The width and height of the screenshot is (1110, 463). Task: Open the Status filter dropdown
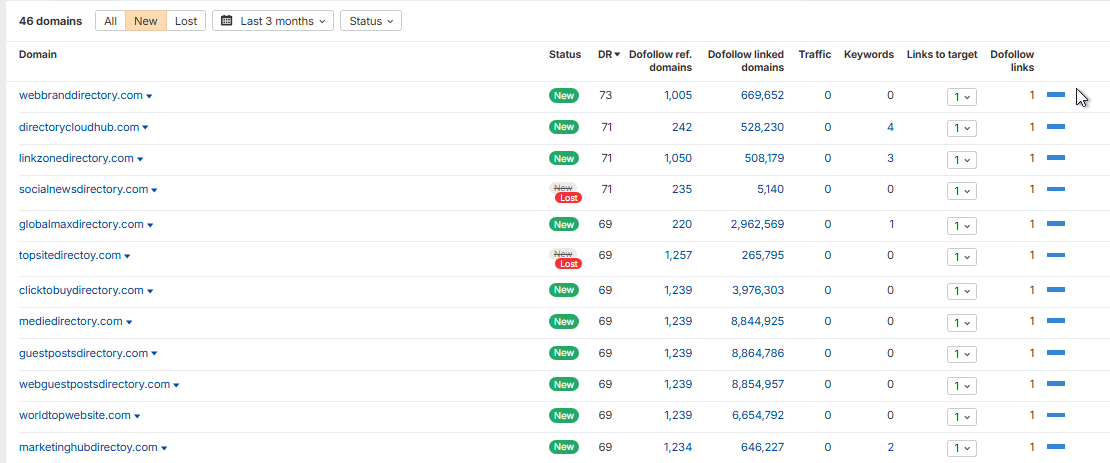pos(371,21)
